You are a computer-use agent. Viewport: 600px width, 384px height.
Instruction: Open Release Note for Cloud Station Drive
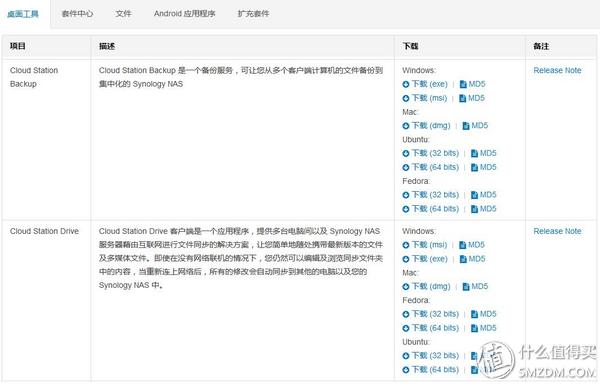point(558,232)
